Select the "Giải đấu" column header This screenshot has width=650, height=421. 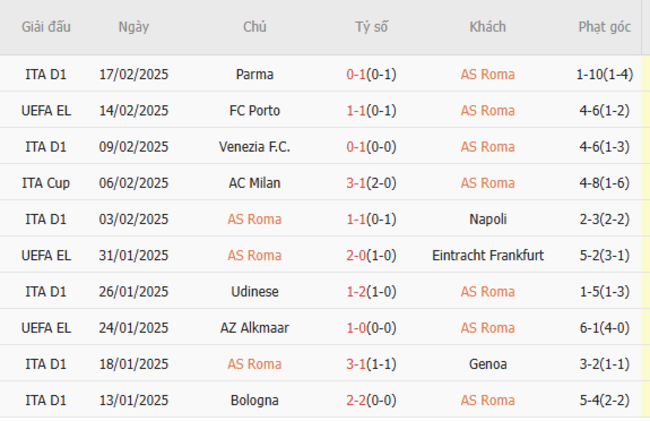tap(46, 27)
